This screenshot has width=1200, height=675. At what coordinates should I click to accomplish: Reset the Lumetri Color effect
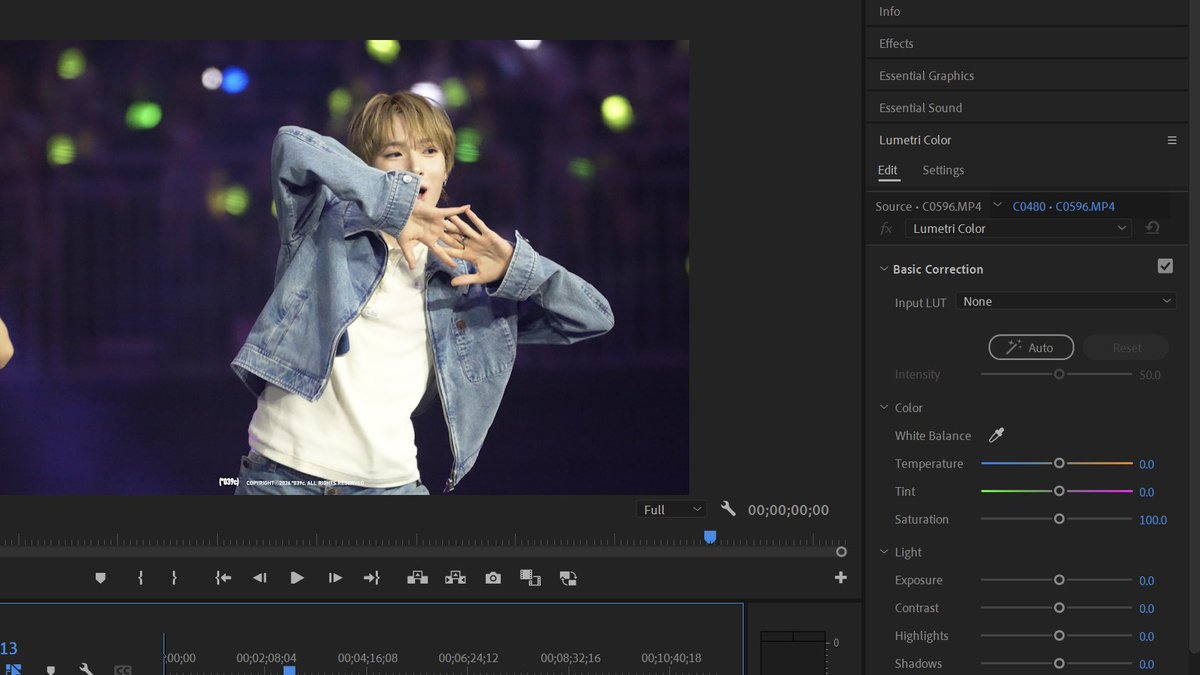pos(1152,228)
